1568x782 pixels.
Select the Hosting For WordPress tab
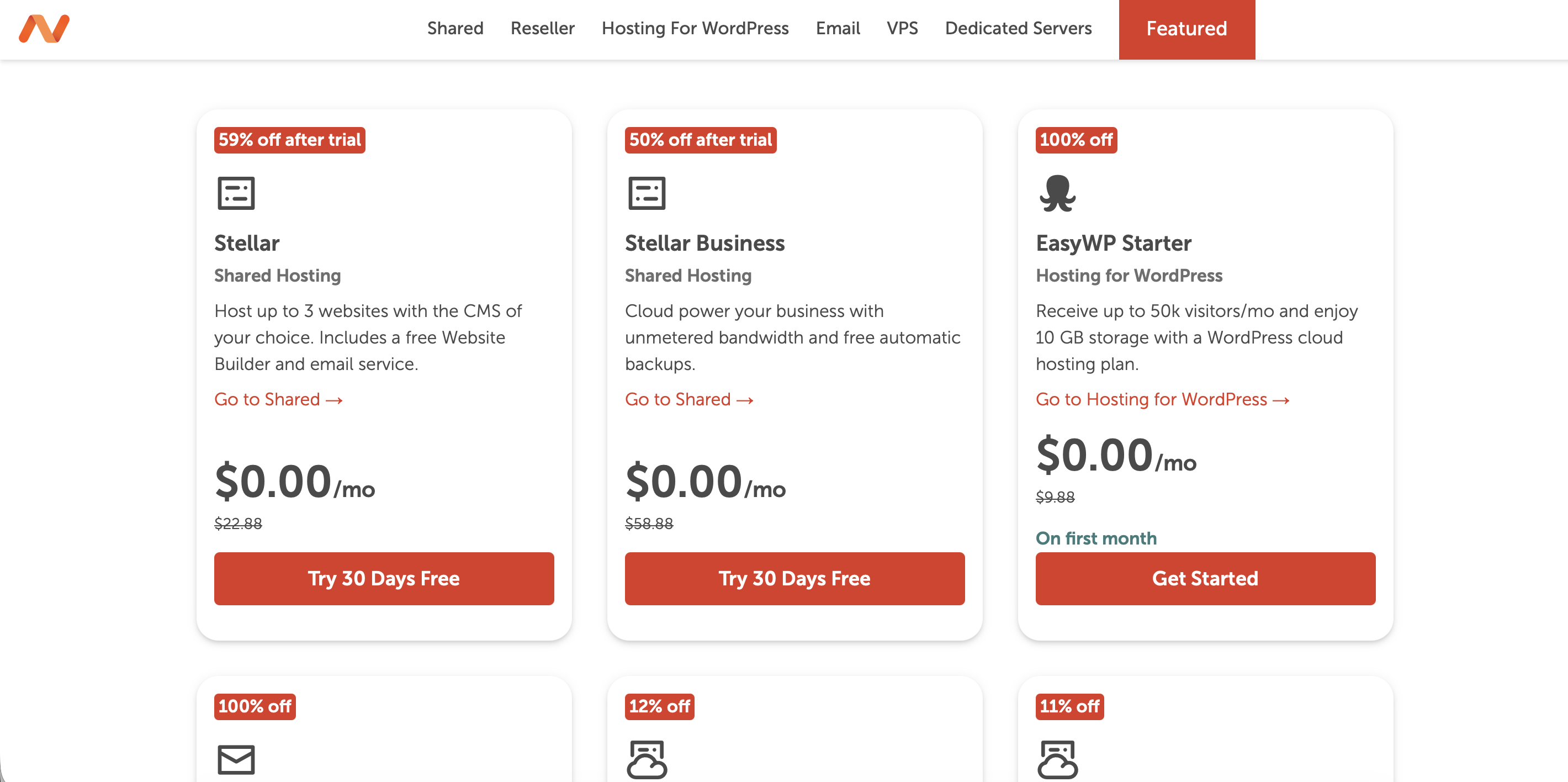(695, 29)
